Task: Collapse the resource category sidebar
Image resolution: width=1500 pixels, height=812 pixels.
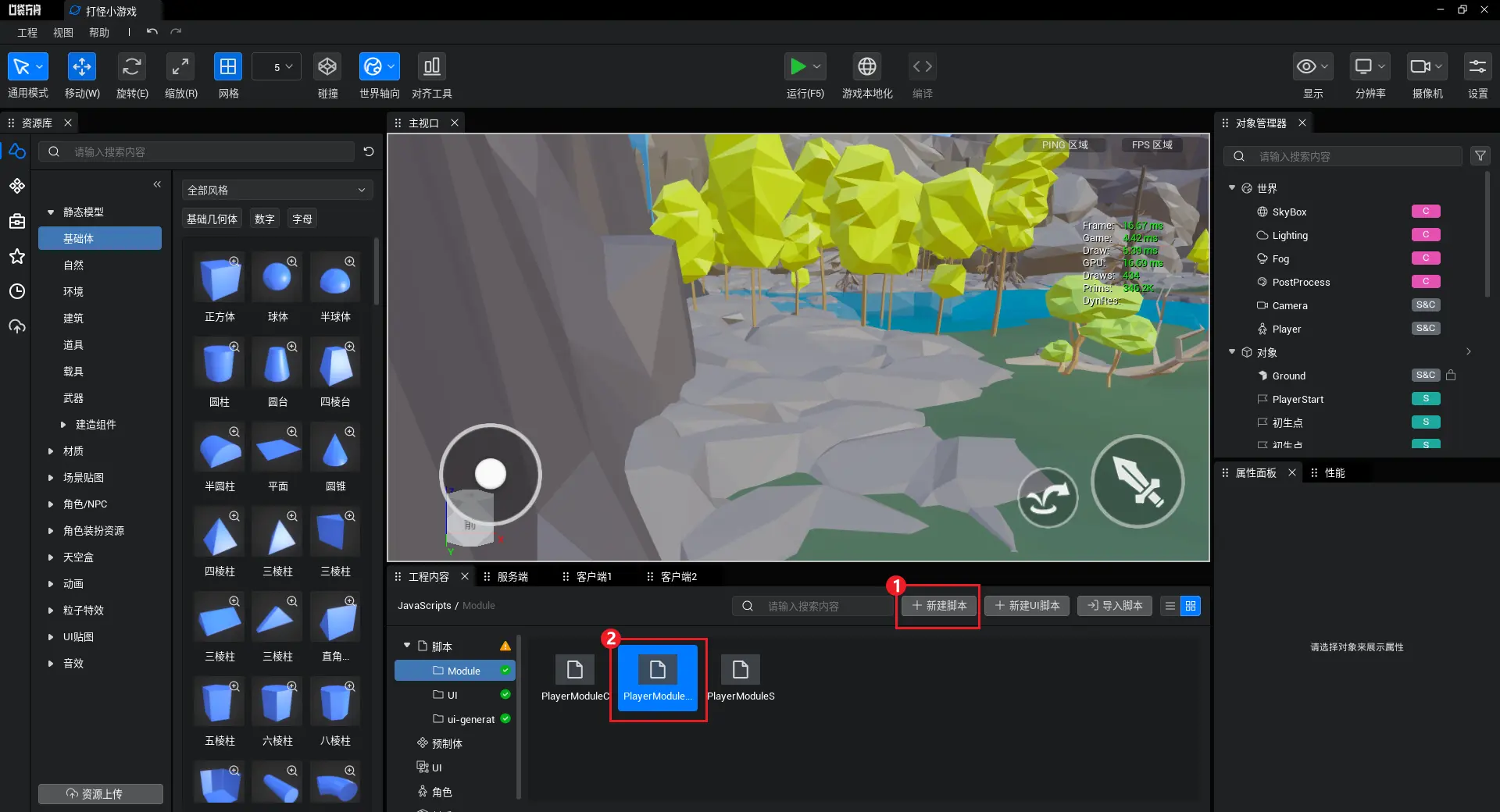Action: [157, 184]
